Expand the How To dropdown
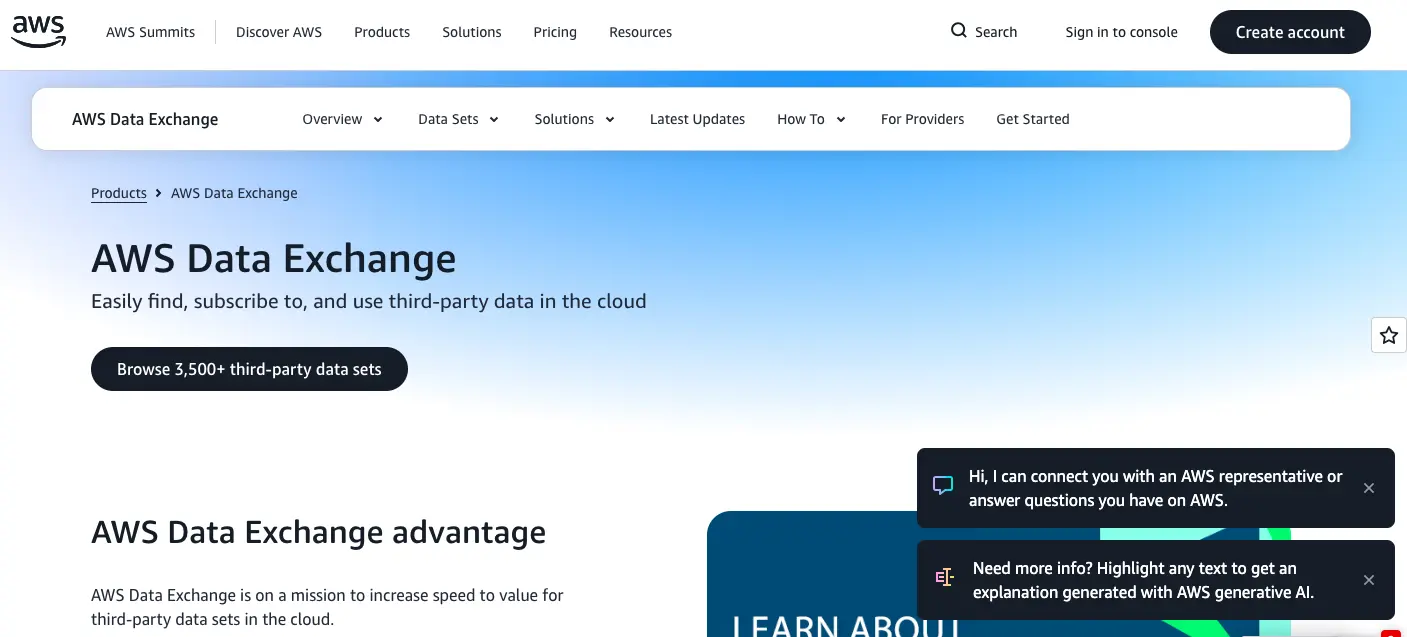 pyautogui.click(x=812, y=119)
